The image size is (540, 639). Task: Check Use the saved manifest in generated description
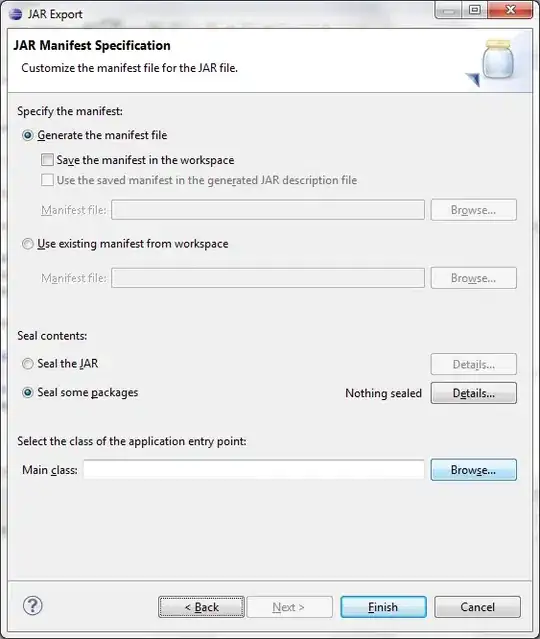pos(47,180)
